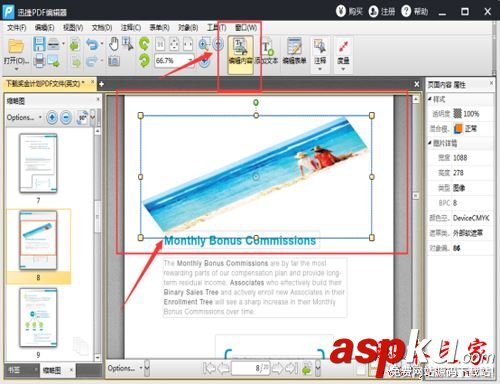Expand the 注释 tool dropdown arrow
Viewport: 500px width, 384px height.
[x=320, y=69]
